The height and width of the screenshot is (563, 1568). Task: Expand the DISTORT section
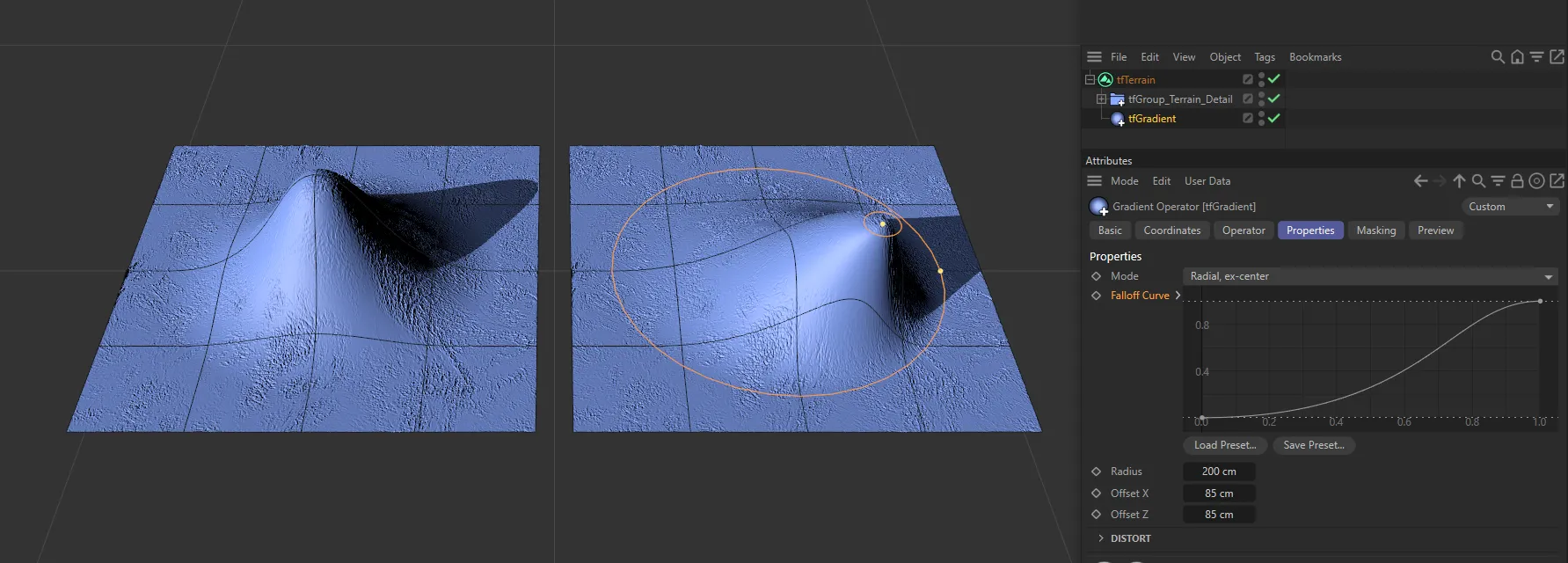point(1101,538)
